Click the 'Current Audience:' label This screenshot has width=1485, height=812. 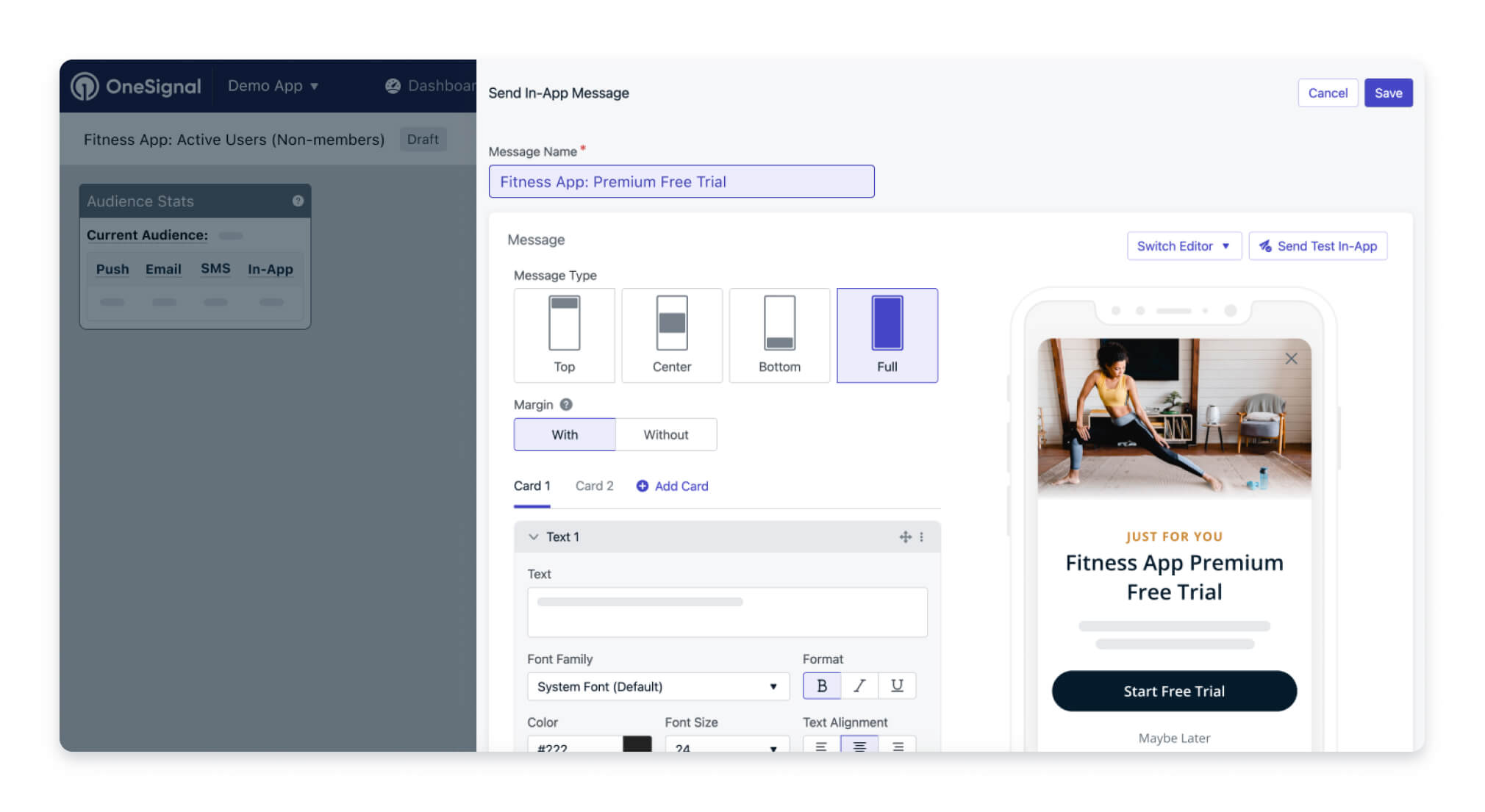click(147, 235)
